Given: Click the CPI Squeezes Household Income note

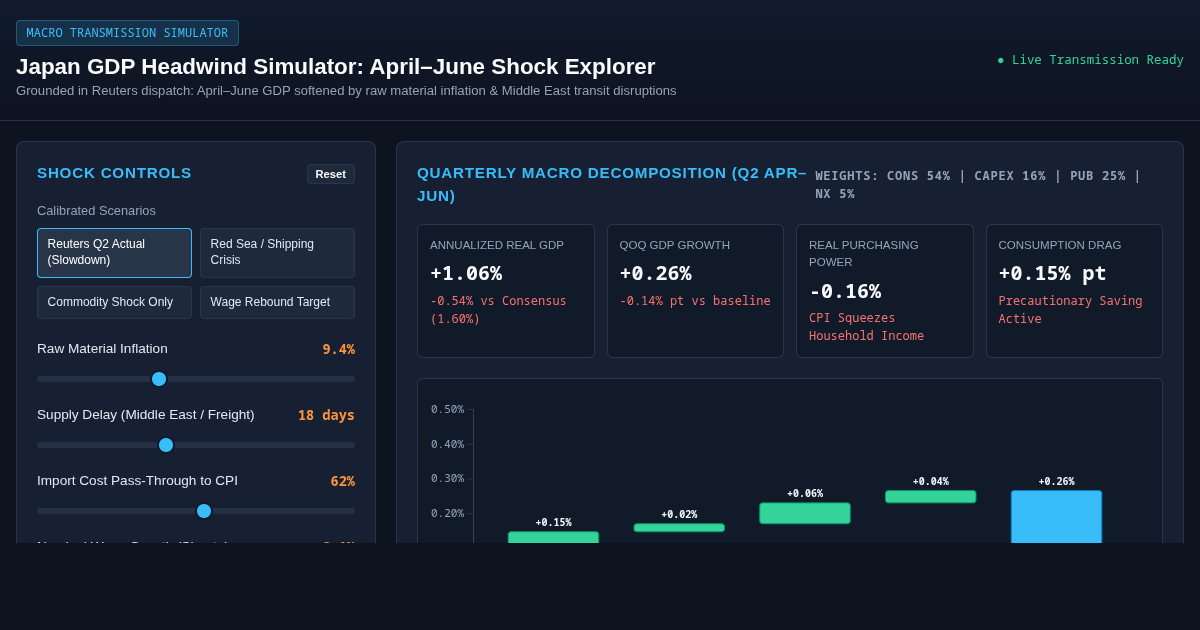Looking at the screenshot, I should tap(866, 327).
